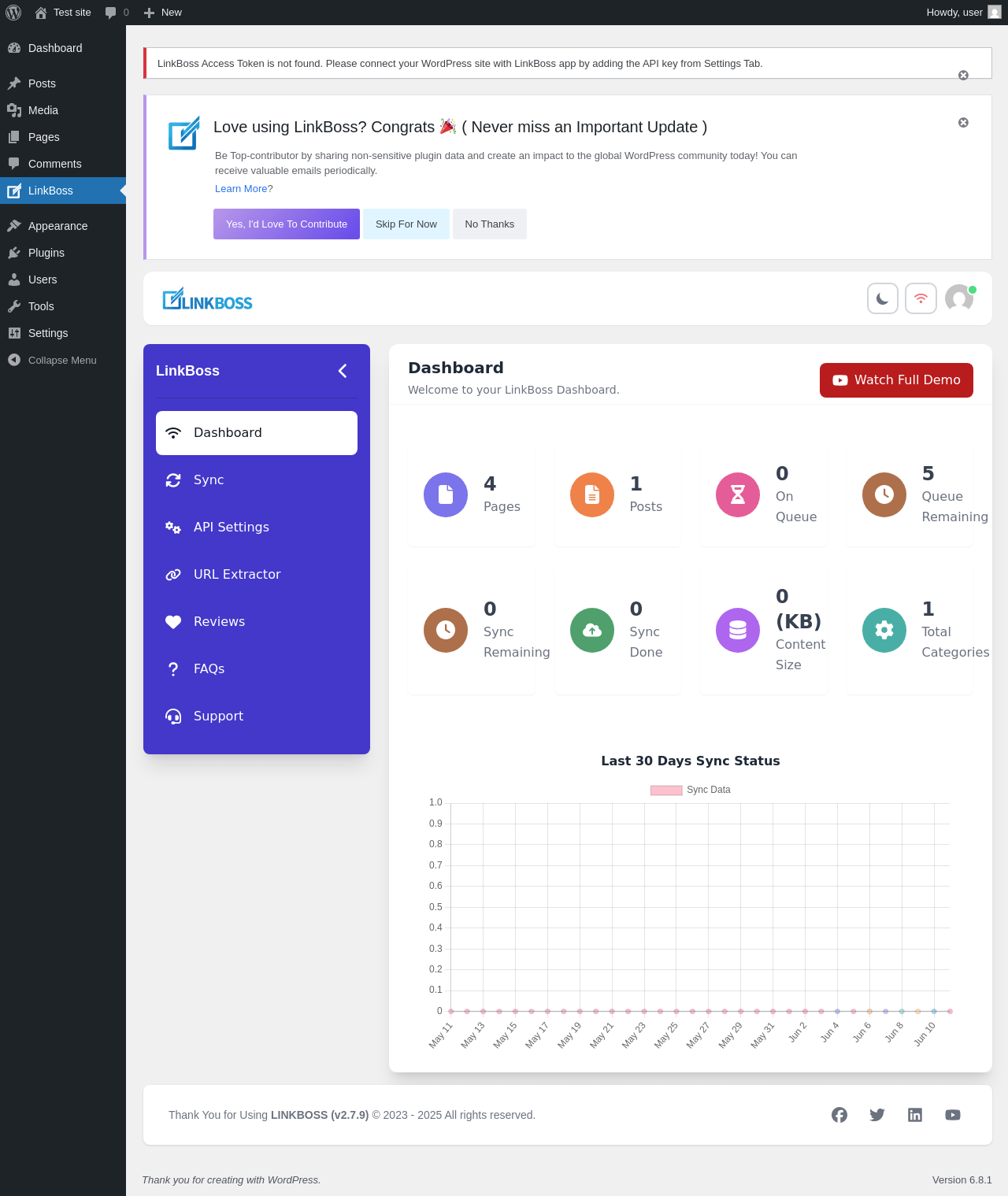This screenshot has width=1008, height=1196.
Task: Toggle Sync Data legend swatch in chart
Action: (x=666, y=791)
